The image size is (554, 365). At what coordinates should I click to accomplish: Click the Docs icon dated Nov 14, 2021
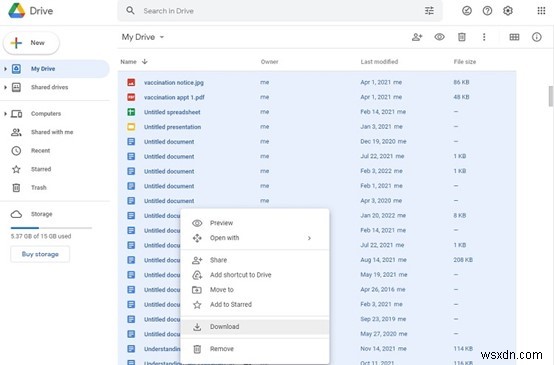(131, 349)
